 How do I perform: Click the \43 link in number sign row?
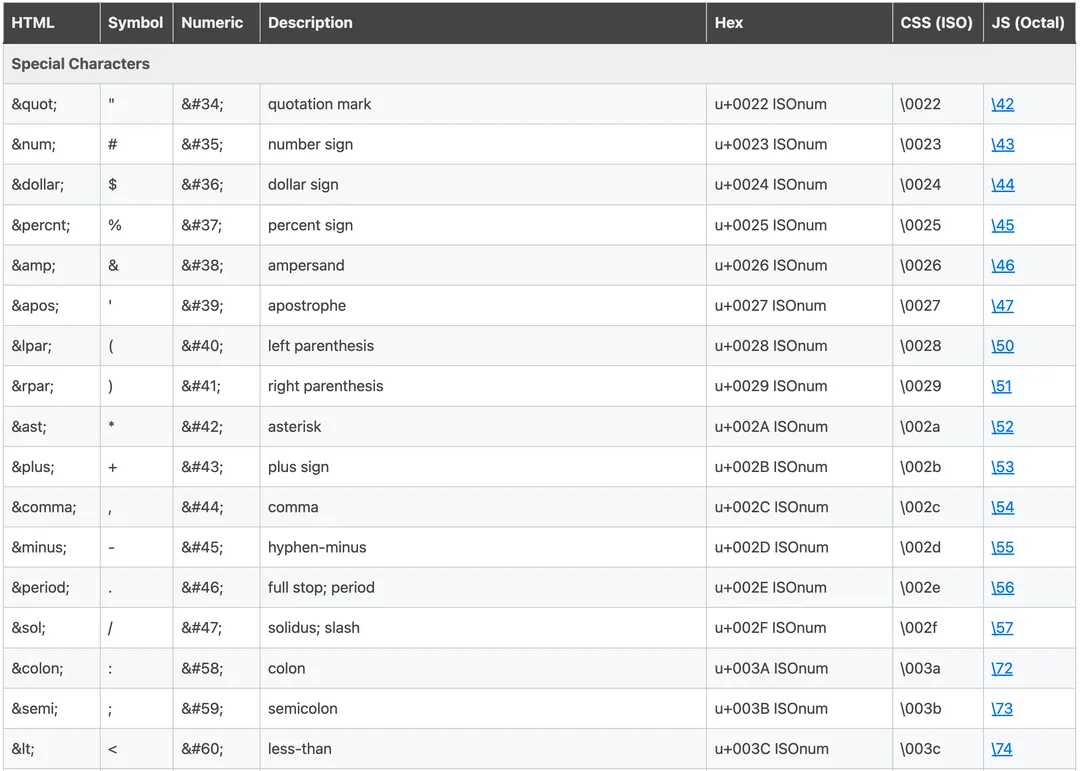click(1002, 144)
